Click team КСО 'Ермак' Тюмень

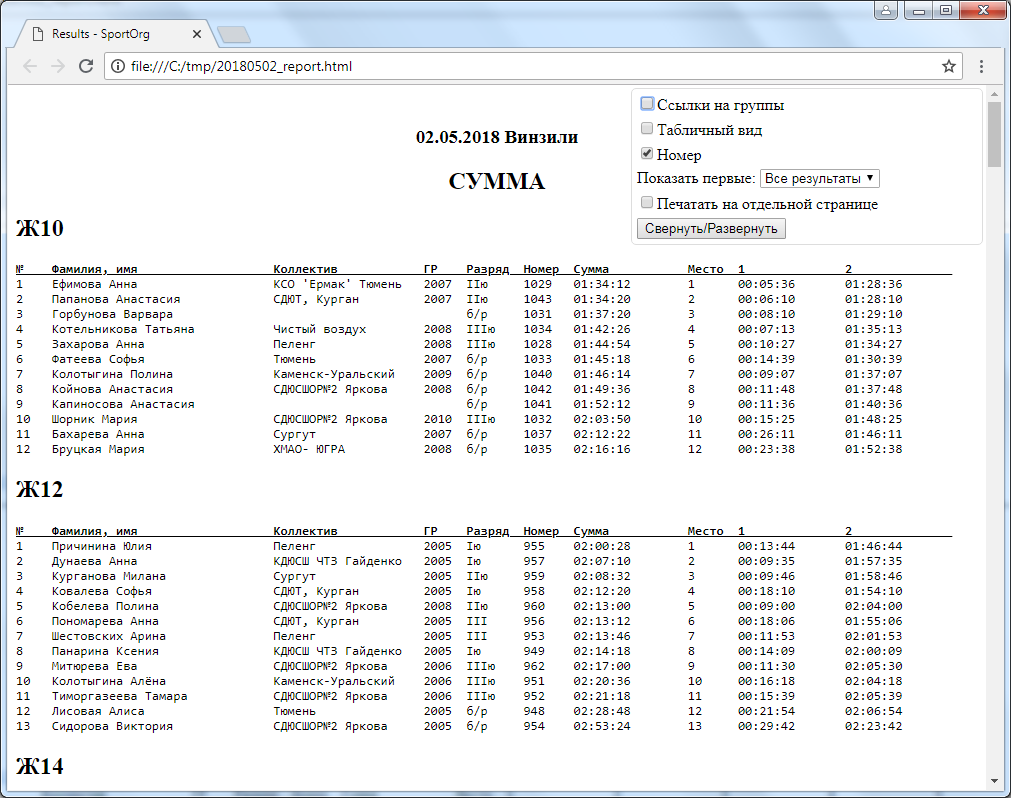(337, 284)
